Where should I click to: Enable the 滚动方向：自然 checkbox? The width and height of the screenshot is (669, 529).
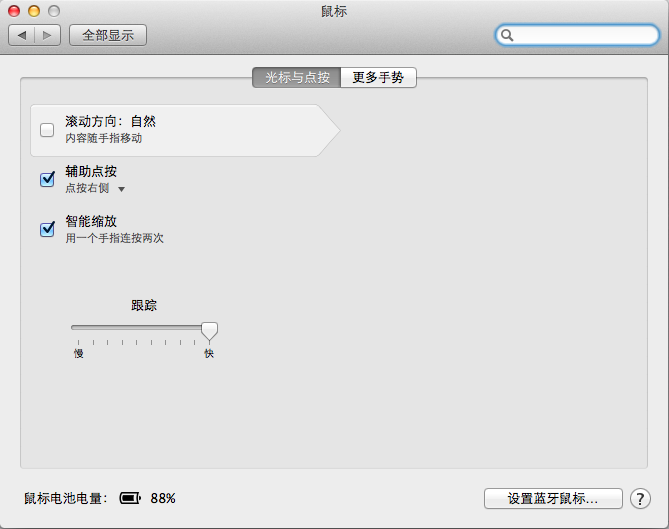(x=47, y=130)
